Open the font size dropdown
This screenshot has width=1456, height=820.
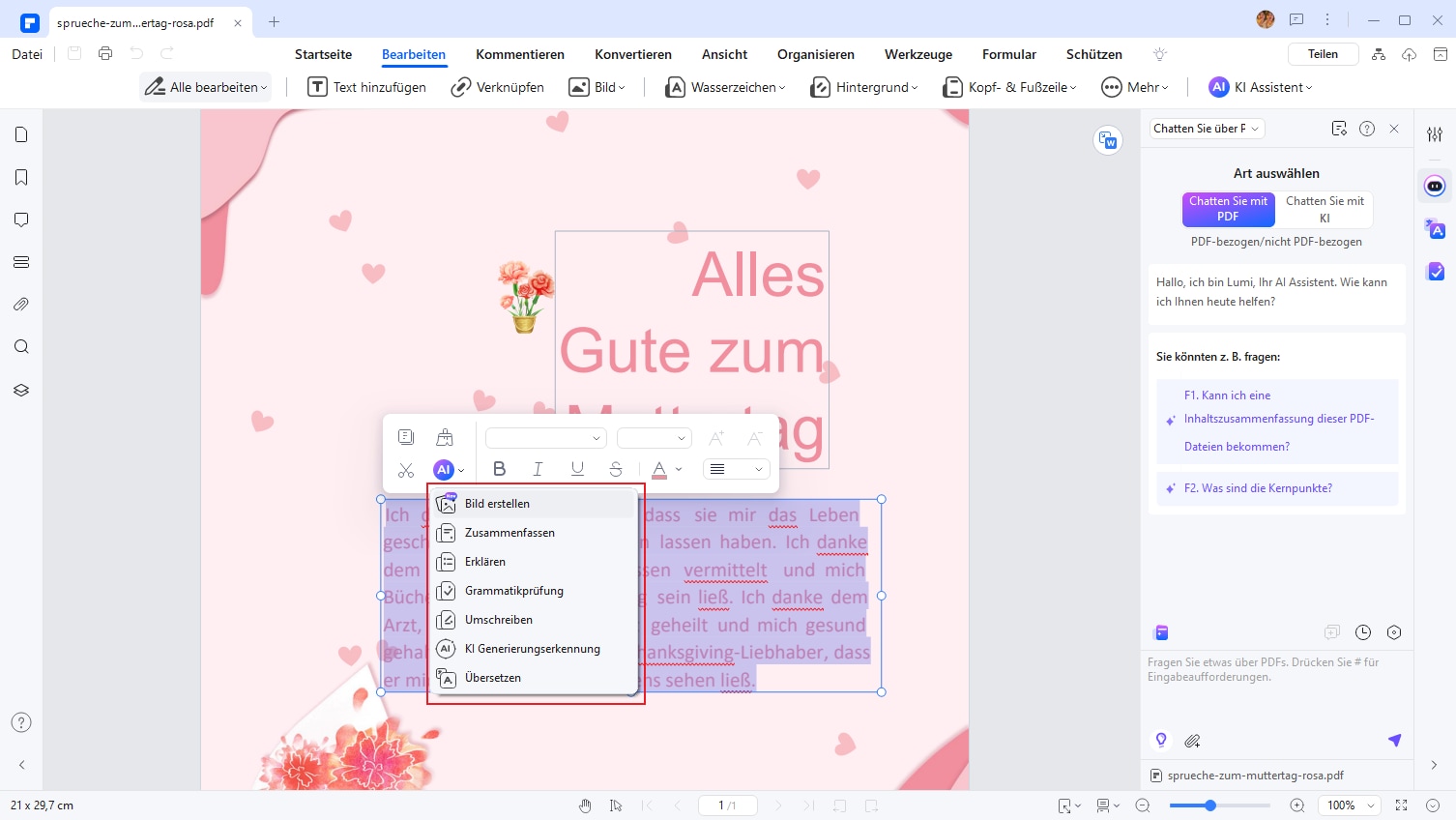(655, 438)
